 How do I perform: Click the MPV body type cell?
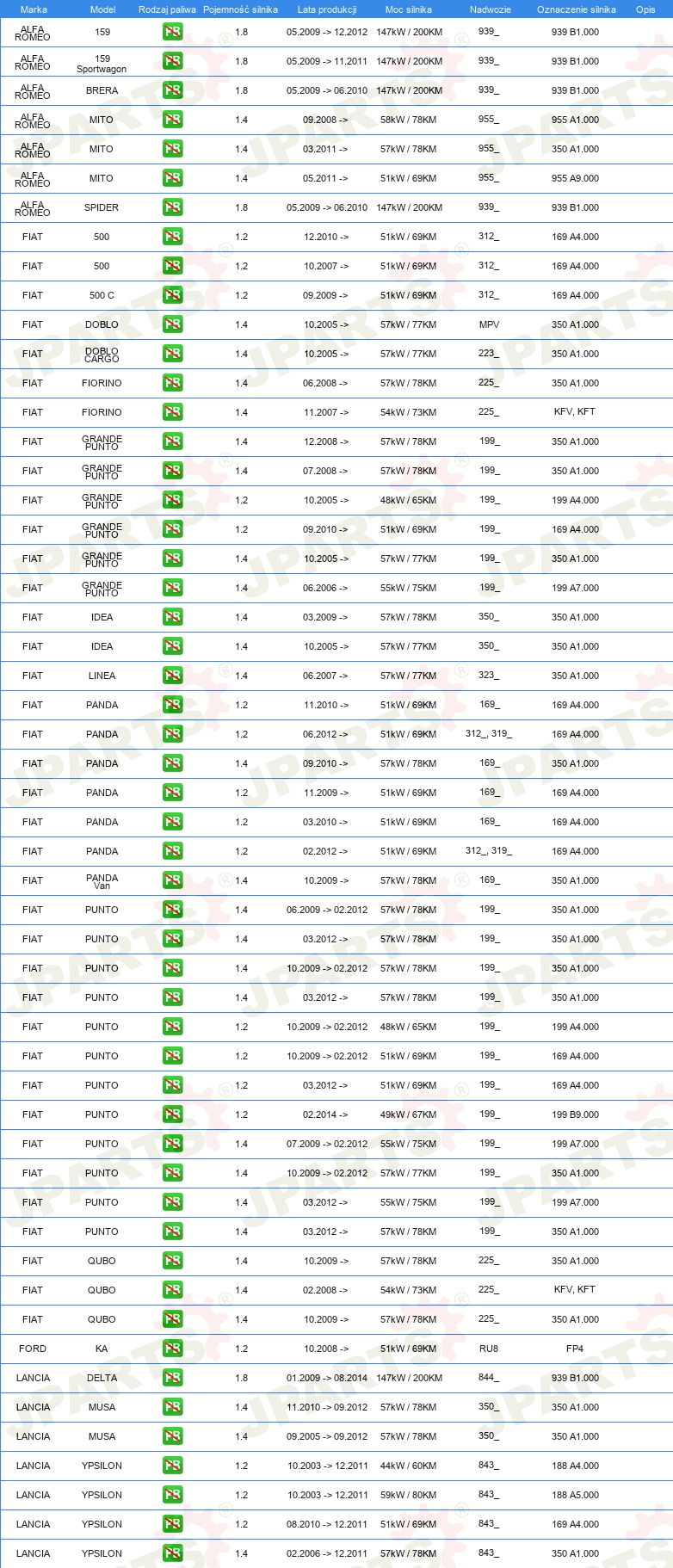[x=489, y=324]
